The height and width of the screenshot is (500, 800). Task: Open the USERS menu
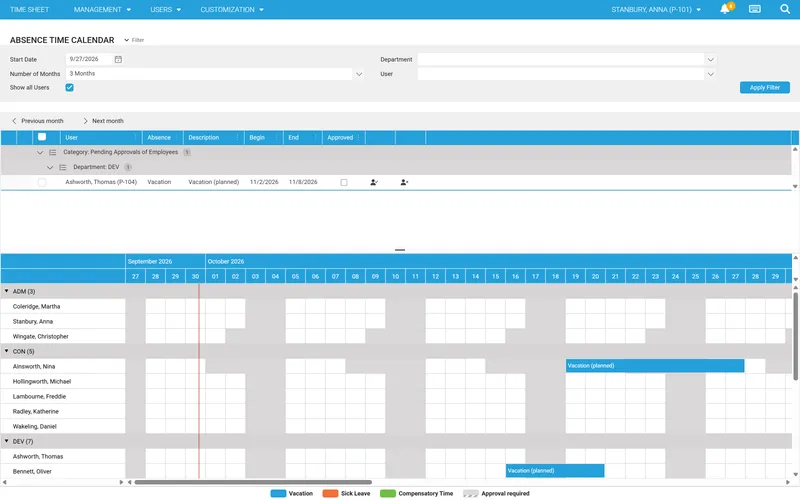tap(165, 9)
